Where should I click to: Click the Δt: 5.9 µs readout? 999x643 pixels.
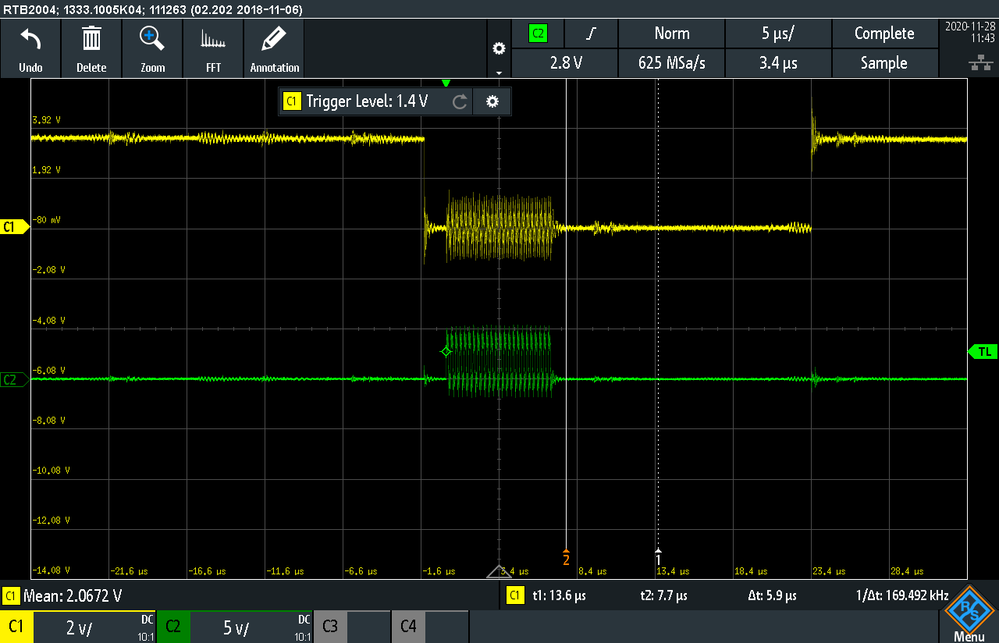tap(772, 596)
